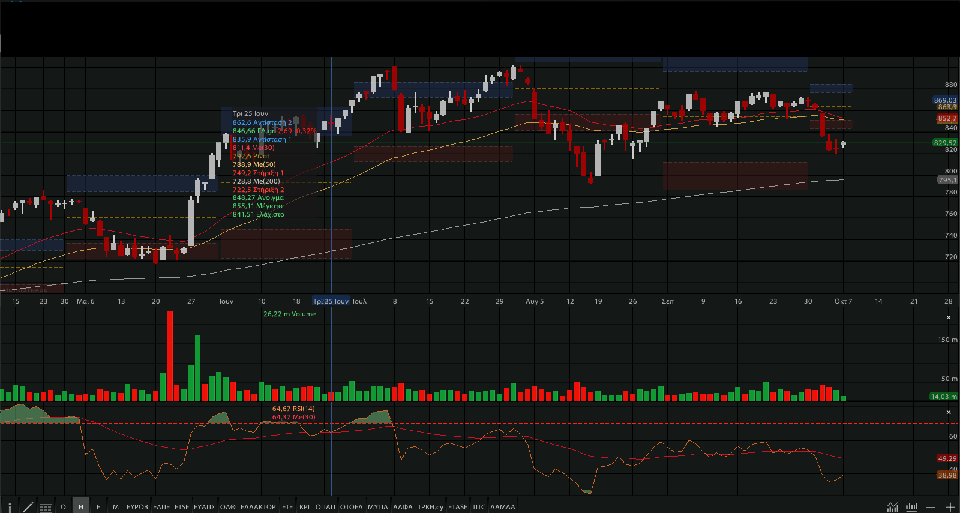Load the ΜΥΤΙΛ symbol

[x=378, y=507]
